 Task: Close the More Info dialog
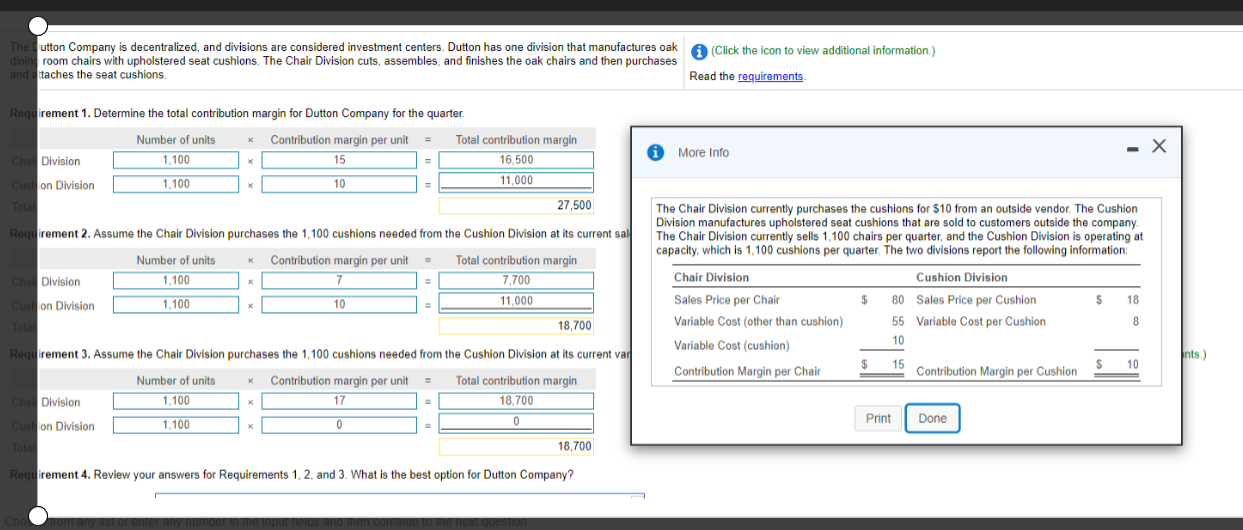point(1159,147)
